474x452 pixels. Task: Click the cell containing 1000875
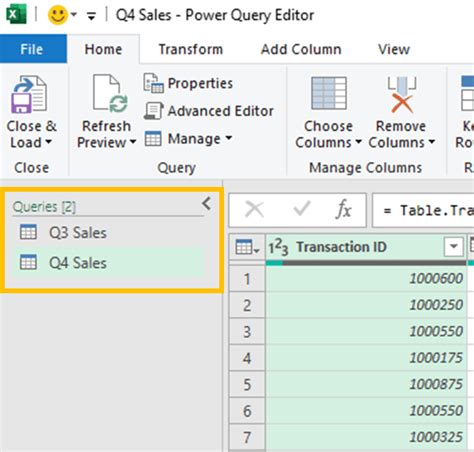(x=366, y=384)
